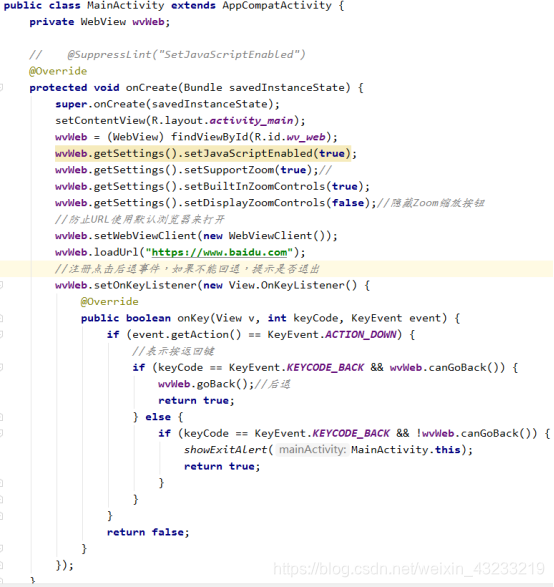
Task: Click MainActivity.this argument
Action: coord(405,450)
